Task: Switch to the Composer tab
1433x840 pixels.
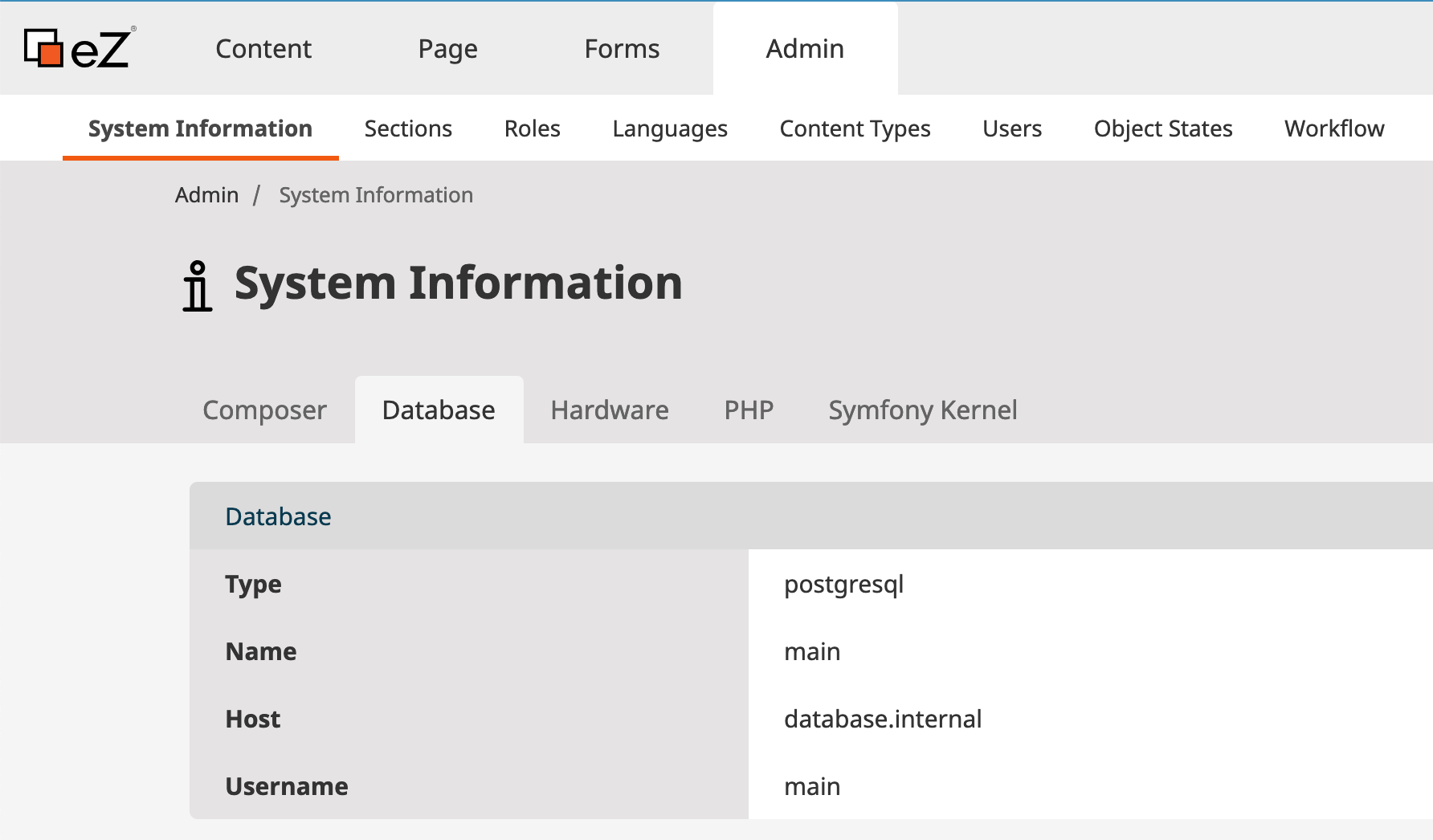Action: click(264, 410)
